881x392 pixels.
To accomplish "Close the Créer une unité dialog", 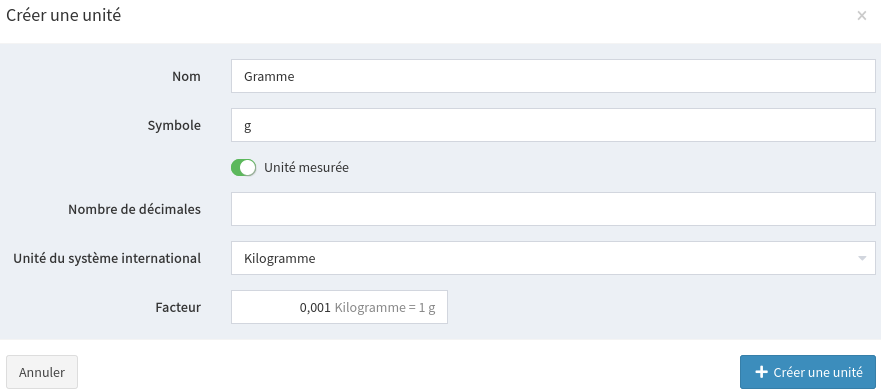I will tap(861, 16).
